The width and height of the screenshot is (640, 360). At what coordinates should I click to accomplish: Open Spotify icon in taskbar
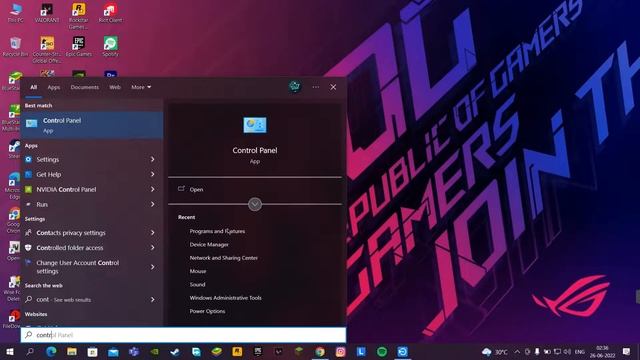pyautogui.click(x=382, y=351)
